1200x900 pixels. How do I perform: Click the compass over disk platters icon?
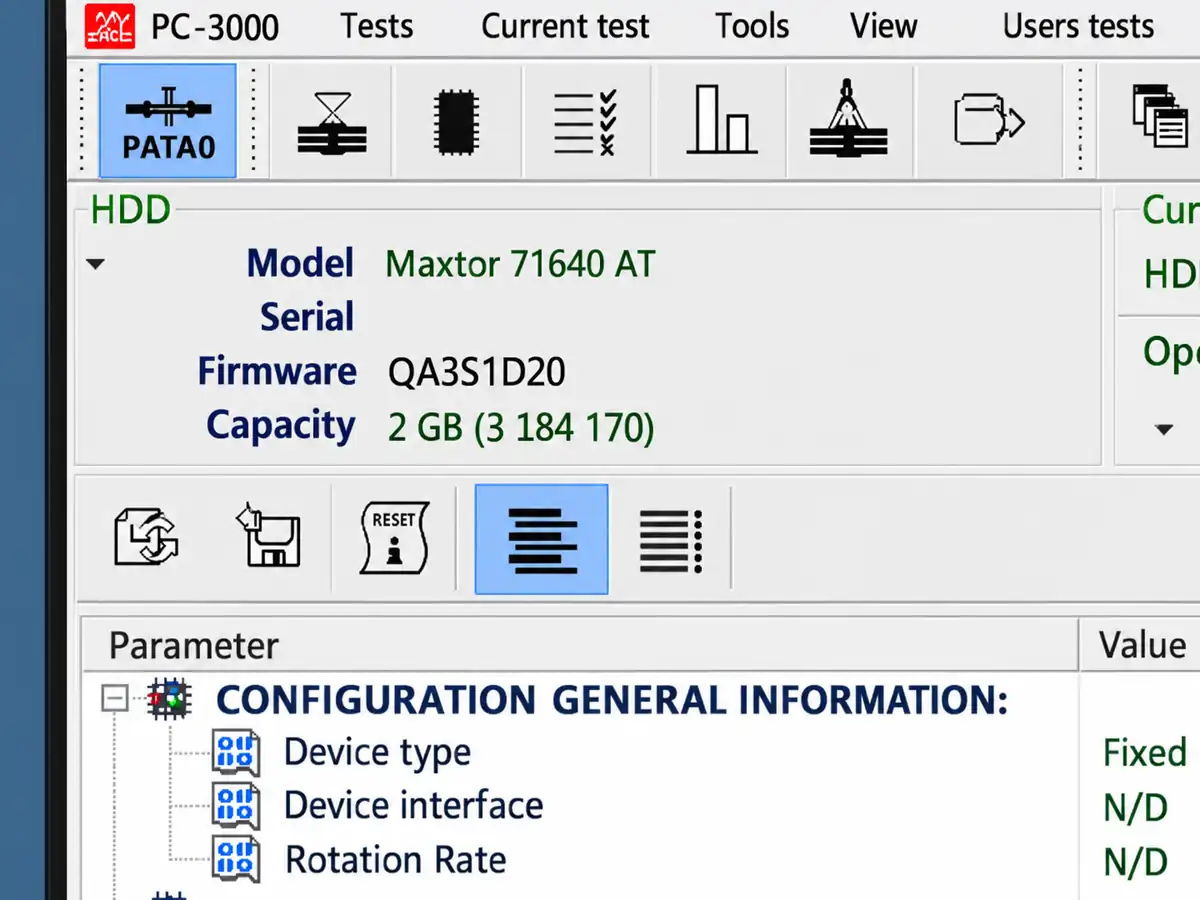850,121
